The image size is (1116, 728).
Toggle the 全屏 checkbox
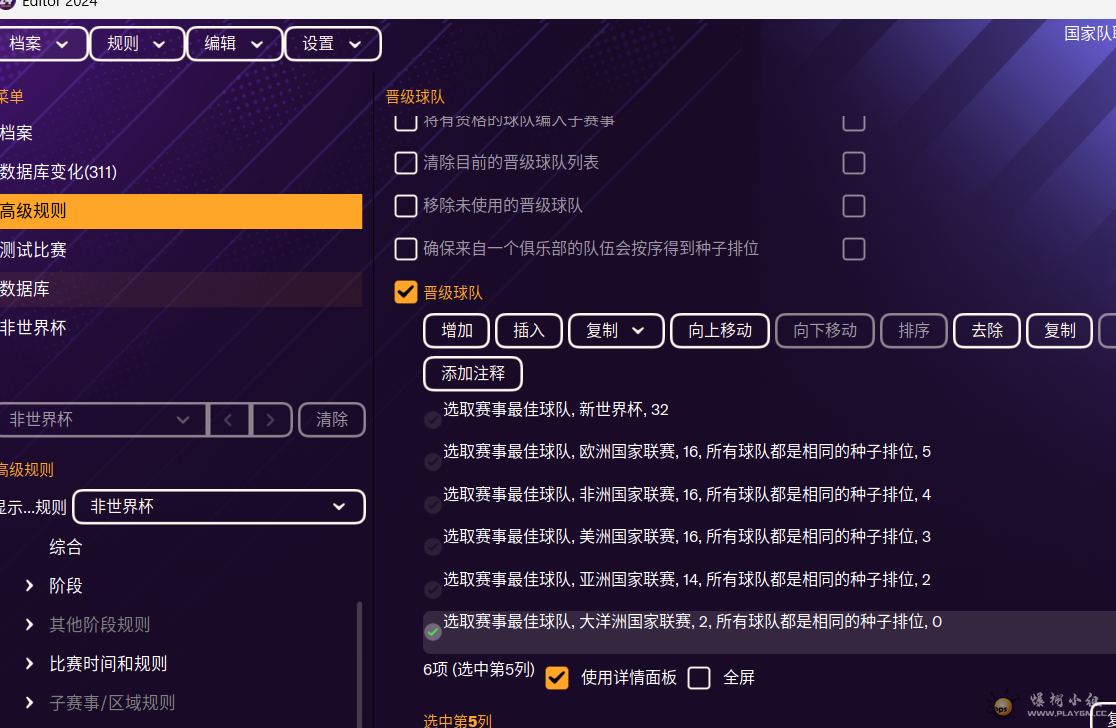(x=699, y=678)
